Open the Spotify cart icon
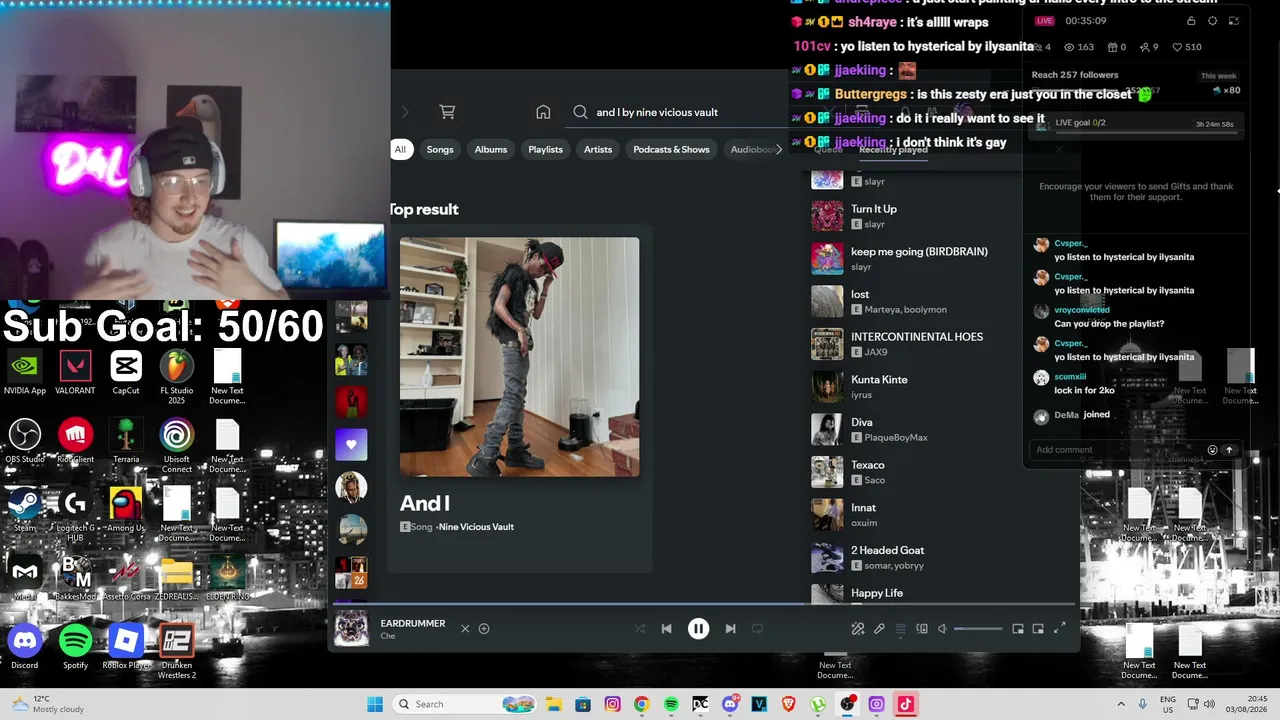1280x720 pixels. click(447, 112)
